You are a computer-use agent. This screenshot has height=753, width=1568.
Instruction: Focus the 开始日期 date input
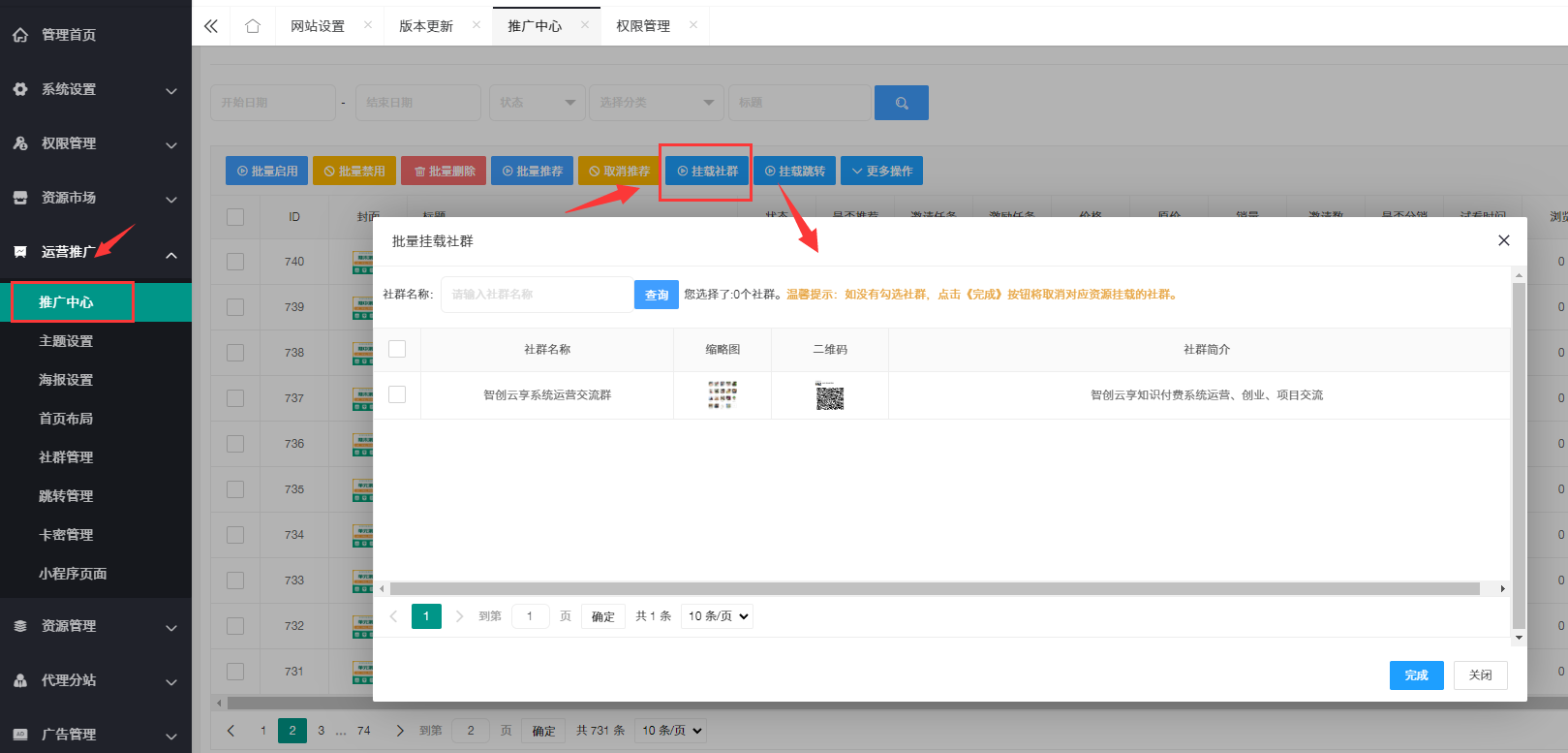click(x=273, y=103)
